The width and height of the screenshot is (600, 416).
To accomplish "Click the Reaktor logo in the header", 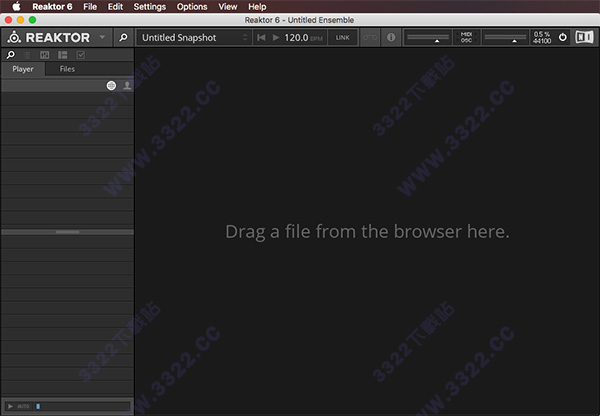I will click(x=49, y=38).
